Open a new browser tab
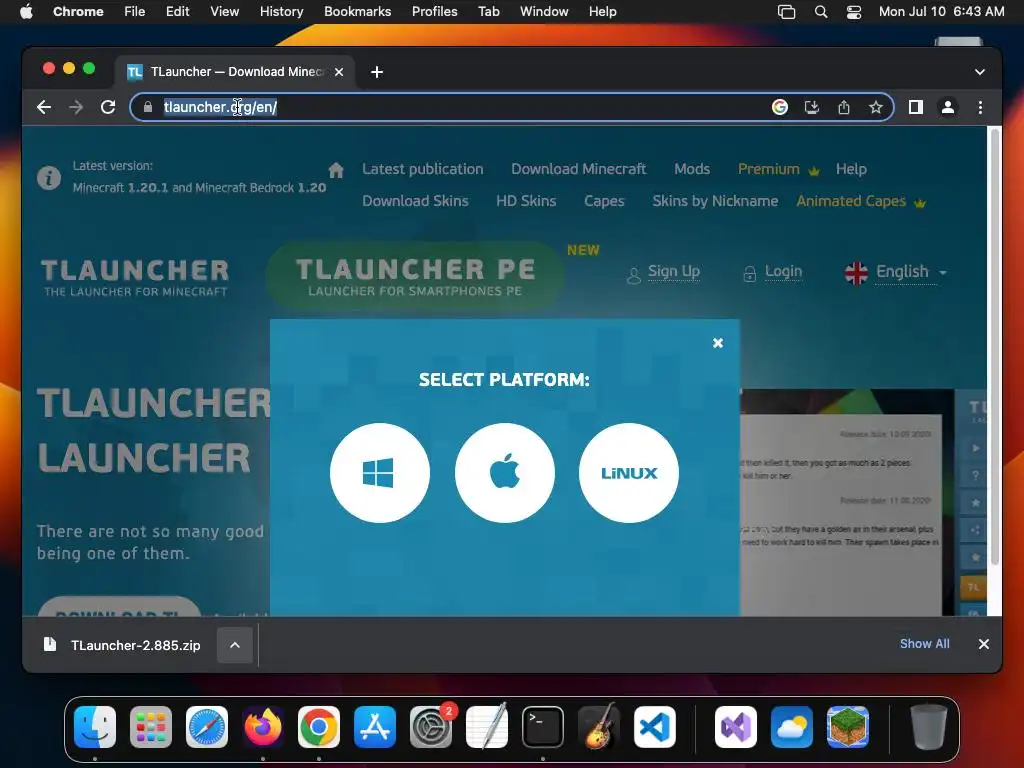Image resolution: width=1024 pixels, height=768 pixels. click(x=377, y=72)
